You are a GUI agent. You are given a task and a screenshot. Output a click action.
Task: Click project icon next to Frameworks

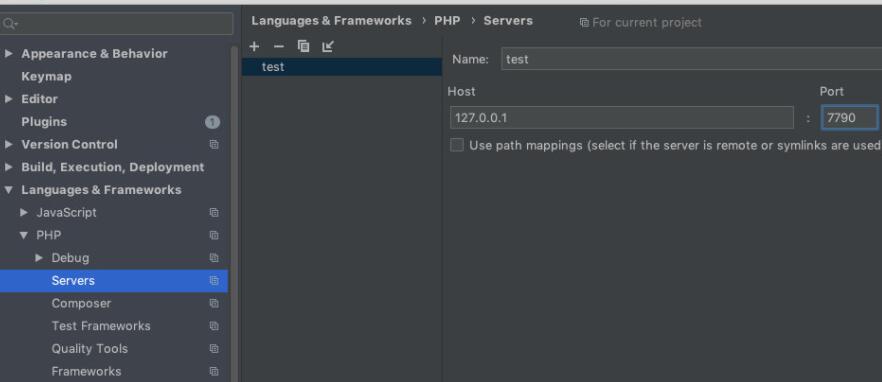point(214,371)
